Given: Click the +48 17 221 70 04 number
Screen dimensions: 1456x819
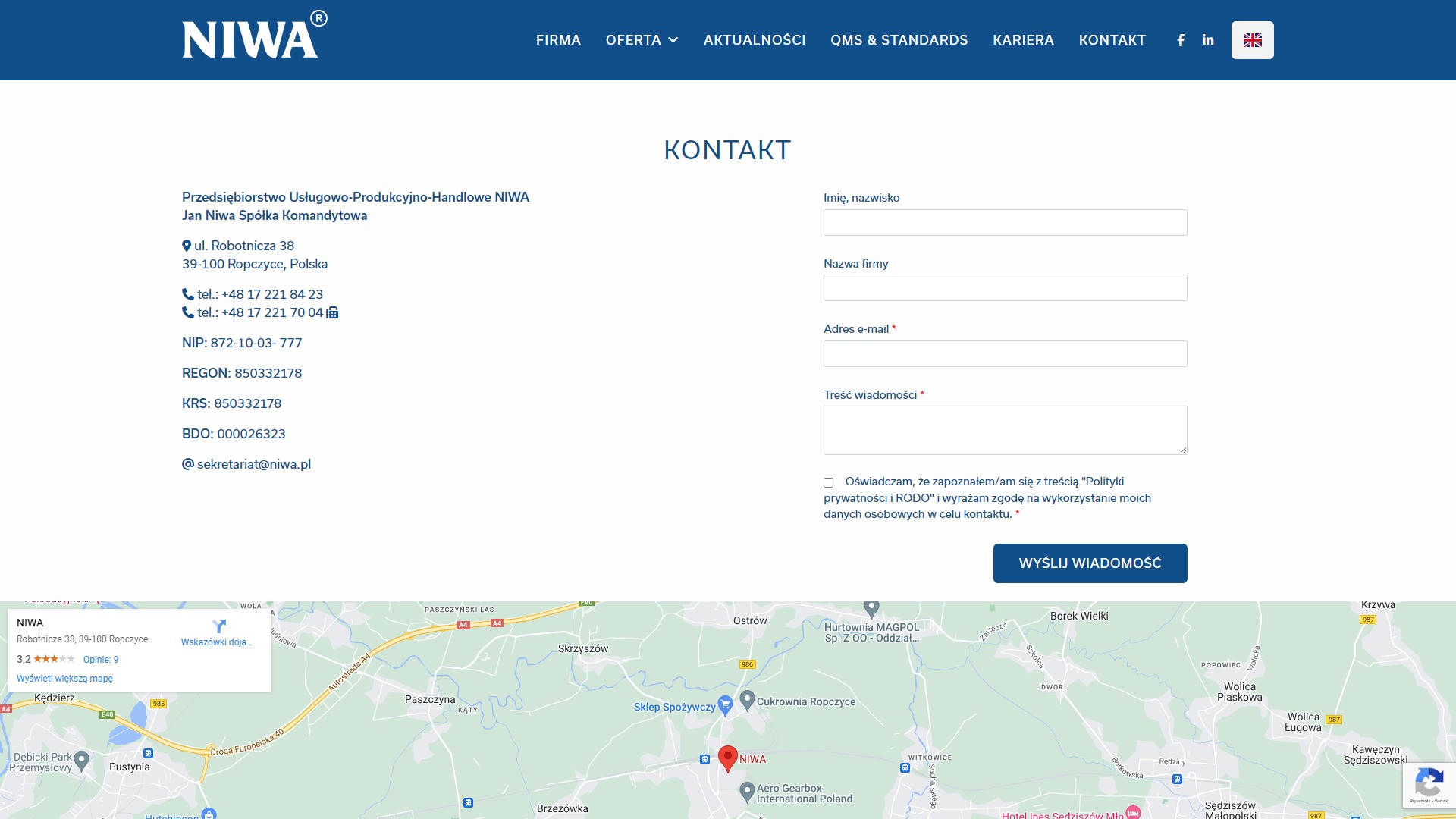Looking at the screenshot, I should [x=272, y=312].
